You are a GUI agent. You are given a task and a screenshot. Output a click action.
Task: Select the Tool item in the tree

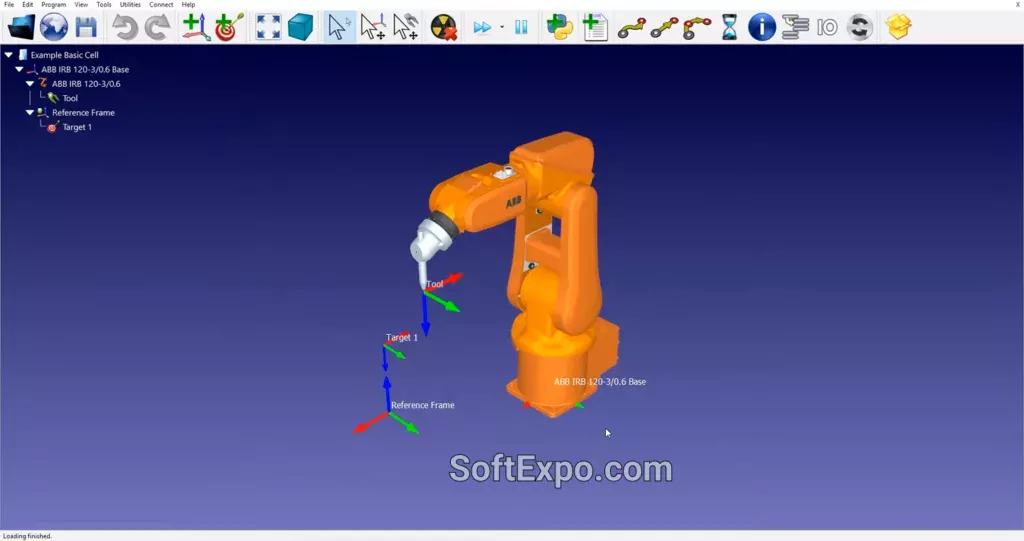tap(70, 98)
